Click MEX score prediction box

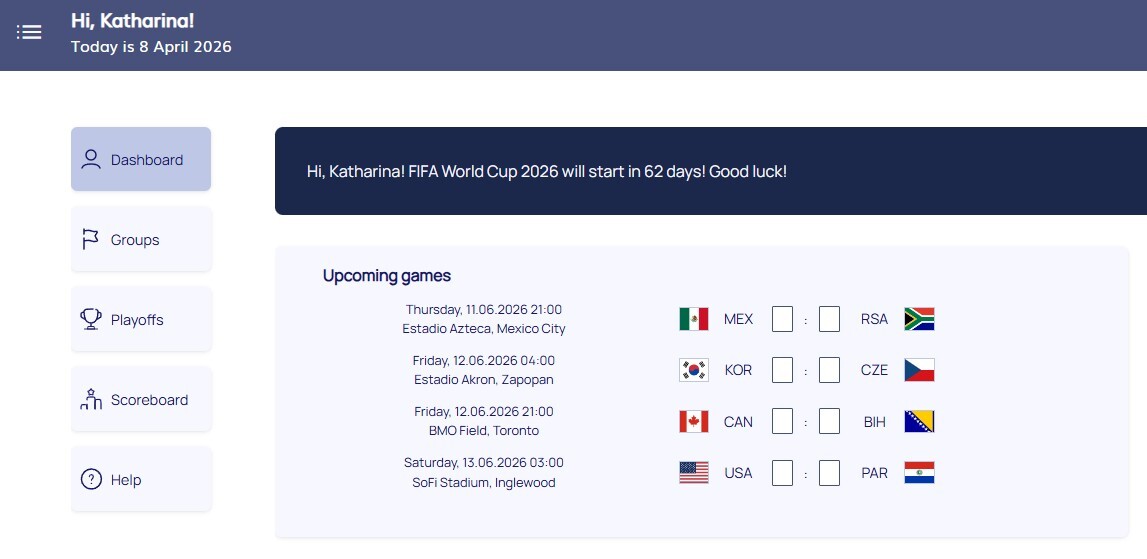pyautogui.click(x=782, y=319)
